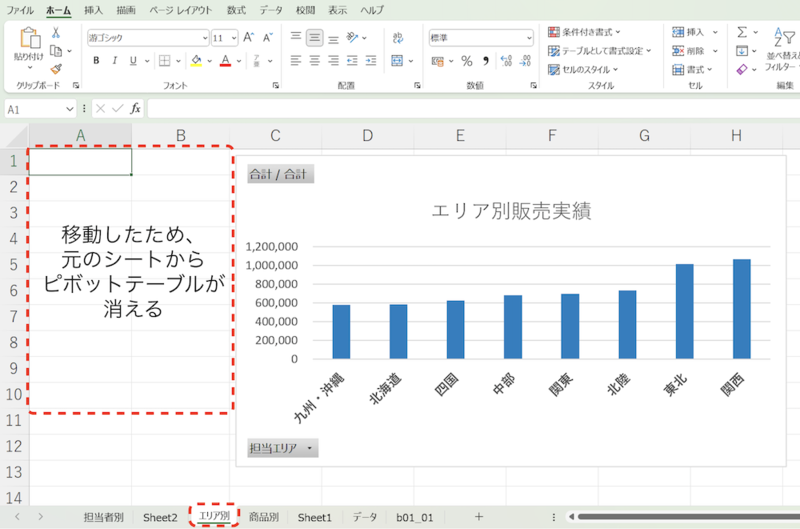Viewport: 800px width, 529px height.
Task: Apply the yellow fill color bucket
Action: tap(196, 61)
